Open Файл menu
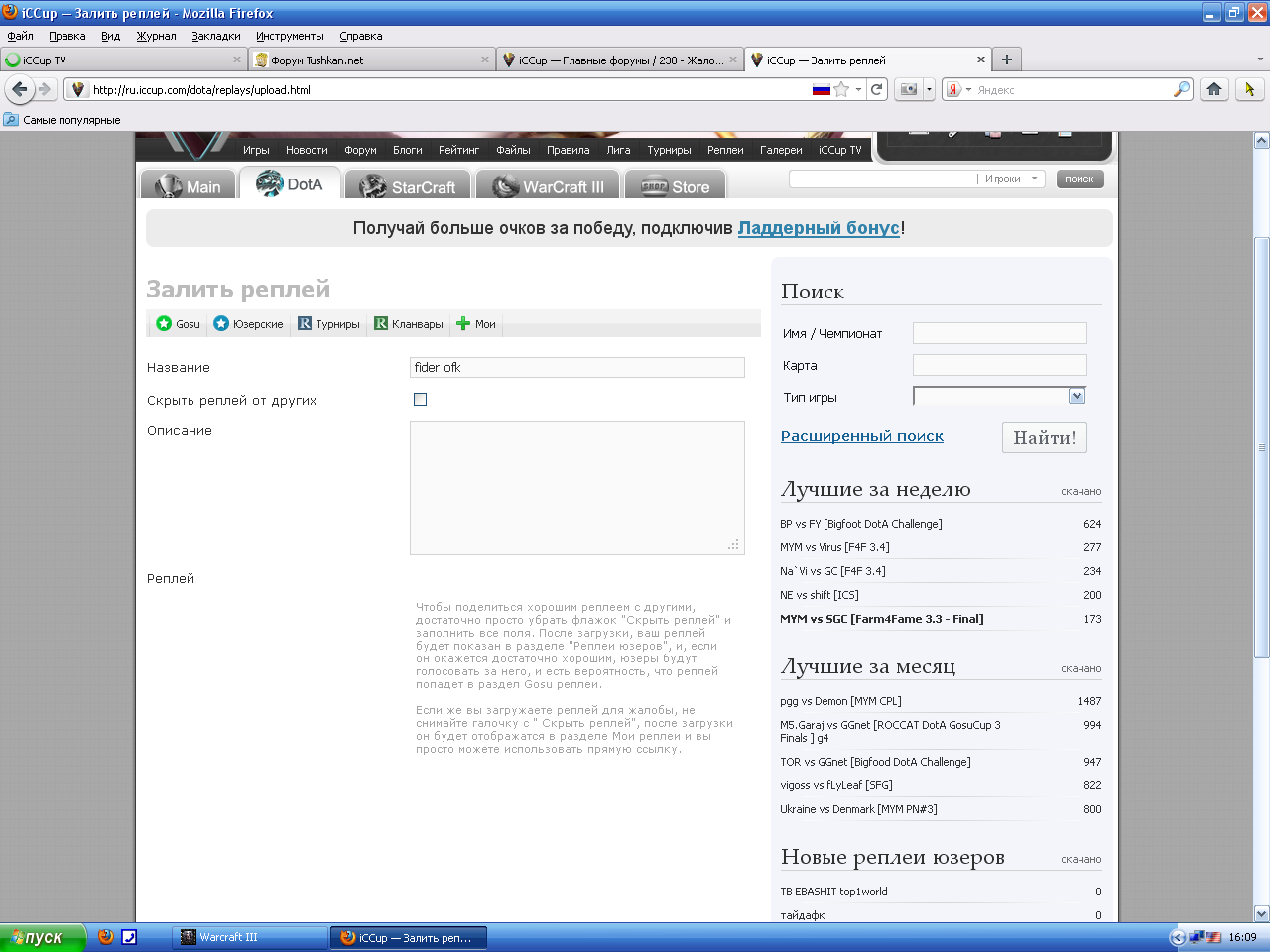The width and height of the screenshot is (1270, 952). (x=20, y=36)
